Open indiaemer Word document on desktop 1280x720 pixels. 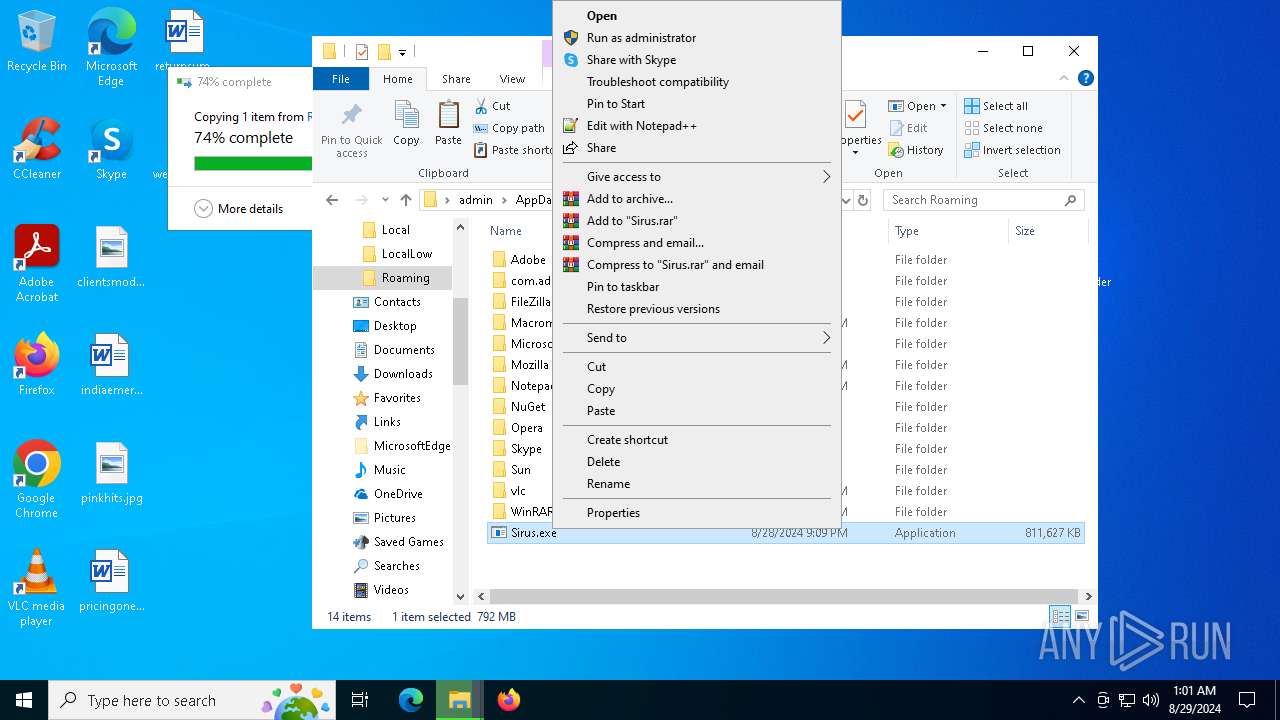(x=111, y=364)
